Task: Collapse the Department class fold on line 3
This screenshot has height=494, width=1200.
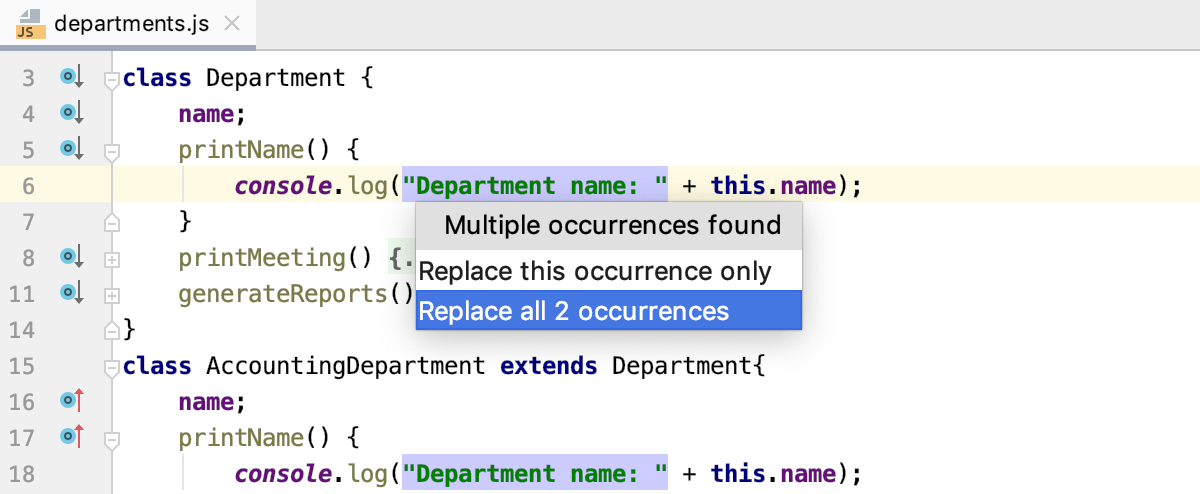Action: click(112, 78)
